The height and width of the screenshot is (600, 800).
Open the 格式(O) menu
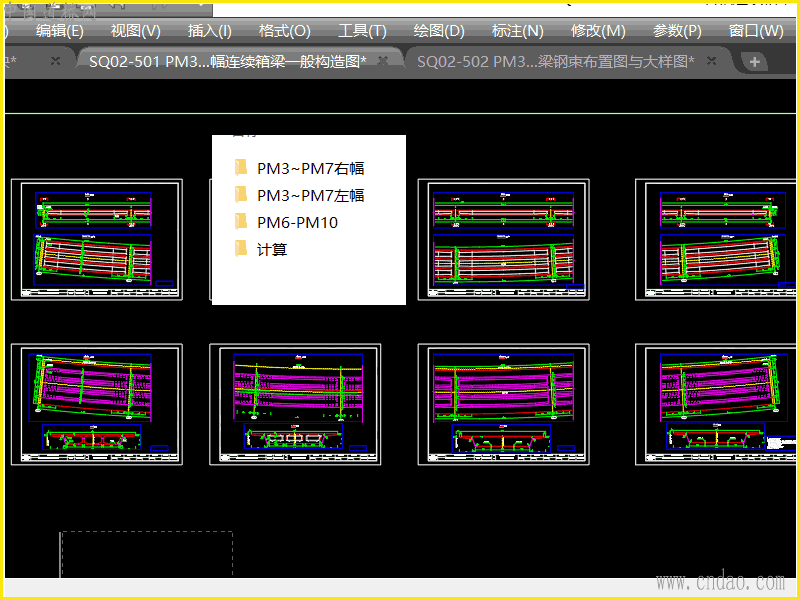tap(285, 31)
